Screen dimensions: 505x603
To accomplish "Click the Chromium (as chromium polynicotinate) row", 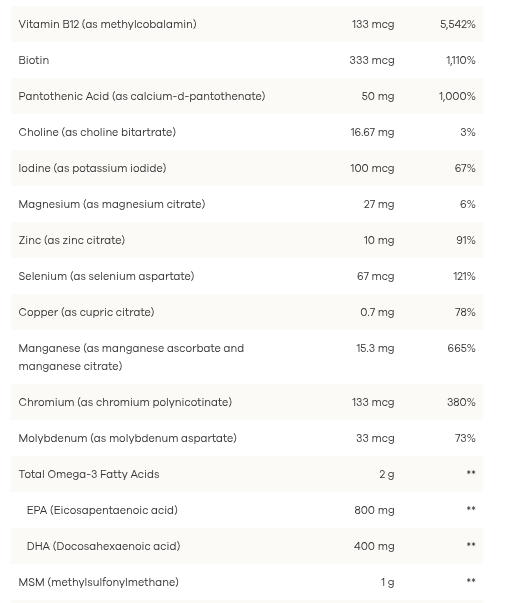I will click(247, 402).
